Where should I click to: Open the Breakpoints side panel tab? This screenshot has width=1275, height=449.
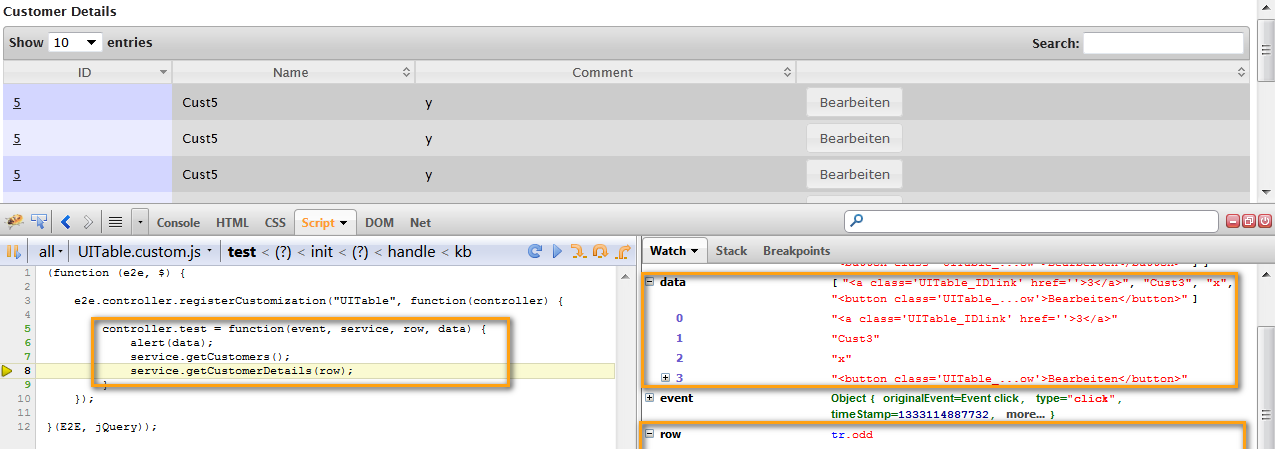click(x=796, y=251)
